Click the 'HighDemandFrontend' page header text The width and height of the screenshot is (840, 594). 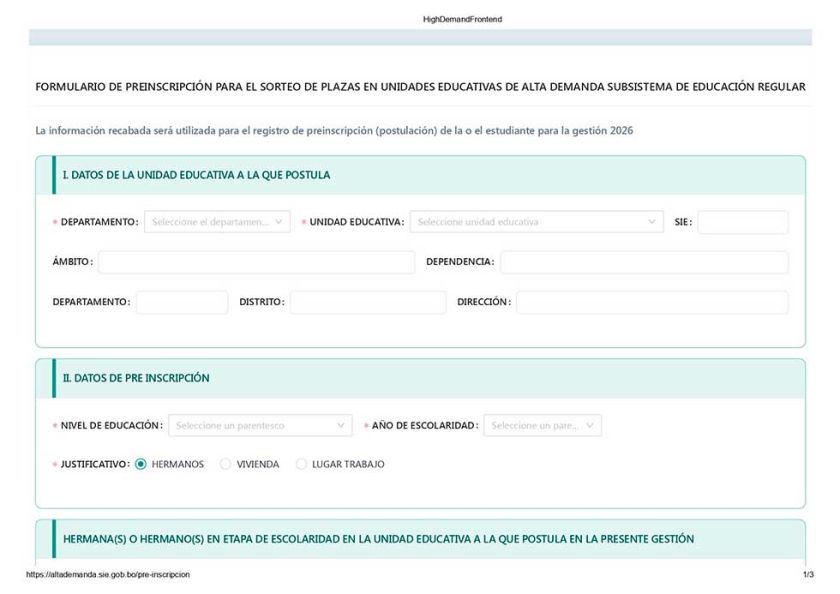pyautogui.click(x=462, y=19)
